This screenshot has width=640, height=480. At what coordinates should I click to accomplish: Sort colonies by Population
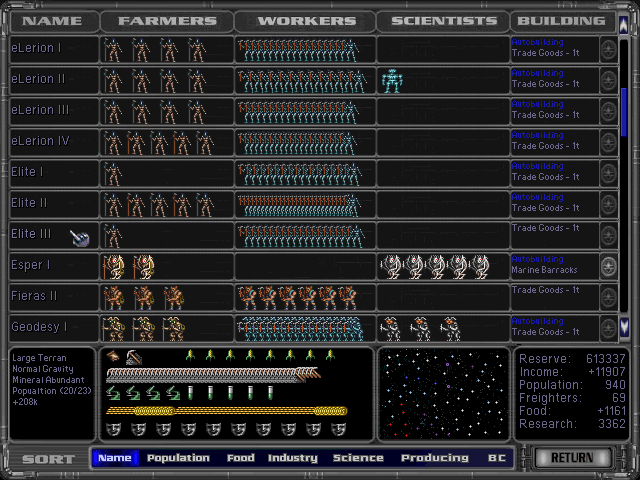178,458
